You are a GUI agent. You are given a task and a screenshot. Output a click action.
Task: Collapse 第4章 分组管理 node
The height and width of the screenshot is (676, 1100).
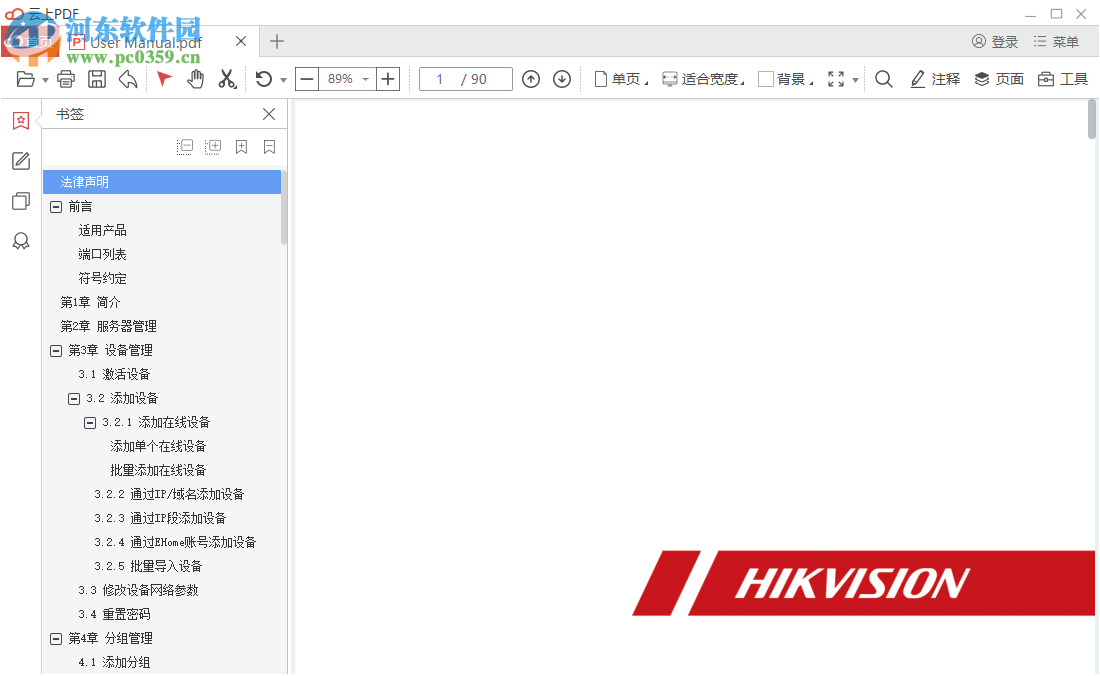(x=56, y=639)
